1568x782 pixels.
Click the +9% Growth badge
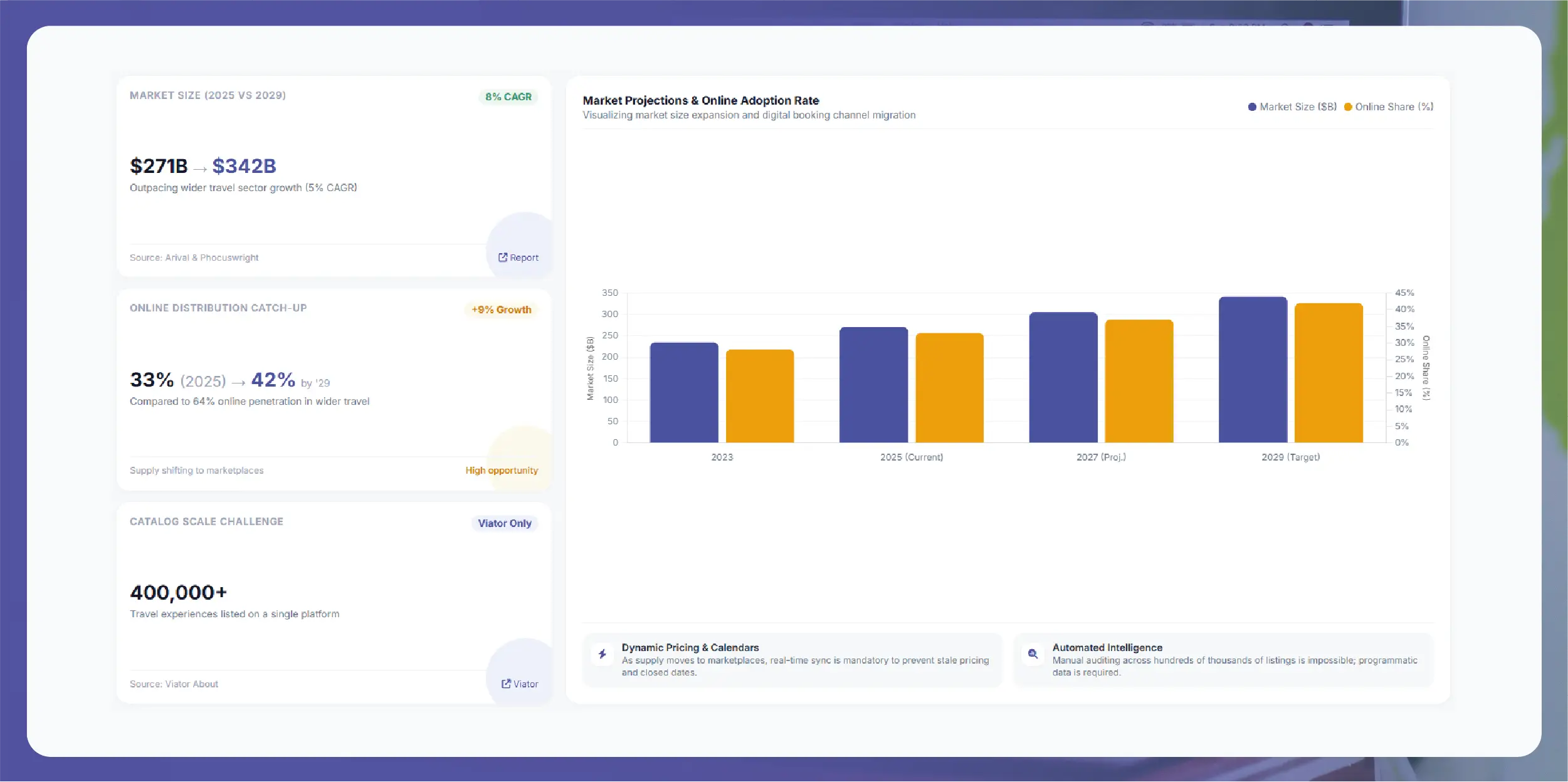[x=502, y=310]
